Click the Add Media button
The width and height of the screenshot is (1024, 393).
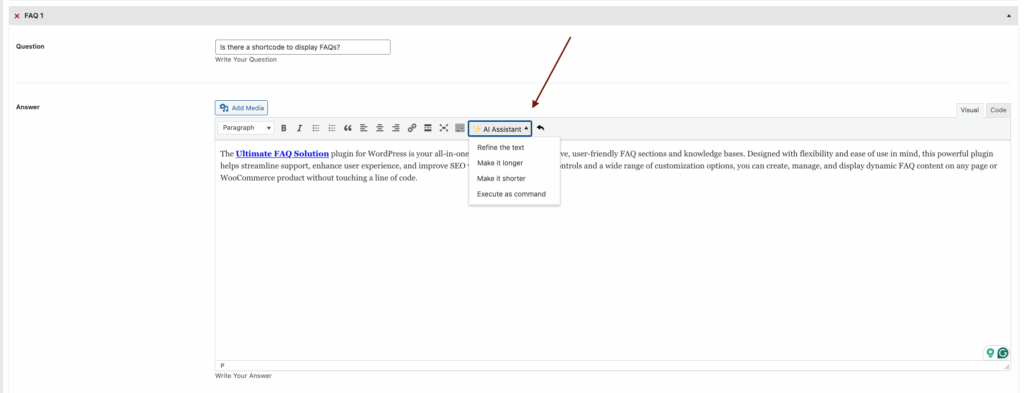pos(241,108)
